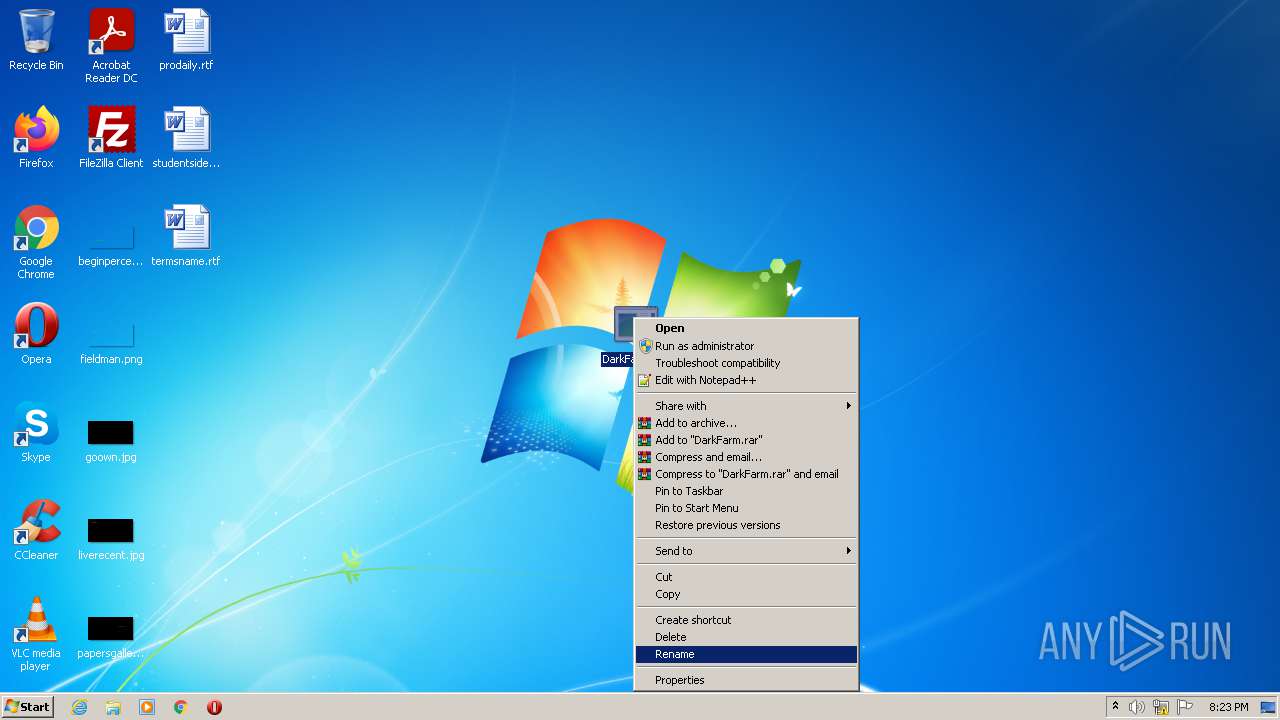Launch Acrobat Reader DC shortcut
The width and height of the screenshot is (1280, 720).
(x=111, y=46)
